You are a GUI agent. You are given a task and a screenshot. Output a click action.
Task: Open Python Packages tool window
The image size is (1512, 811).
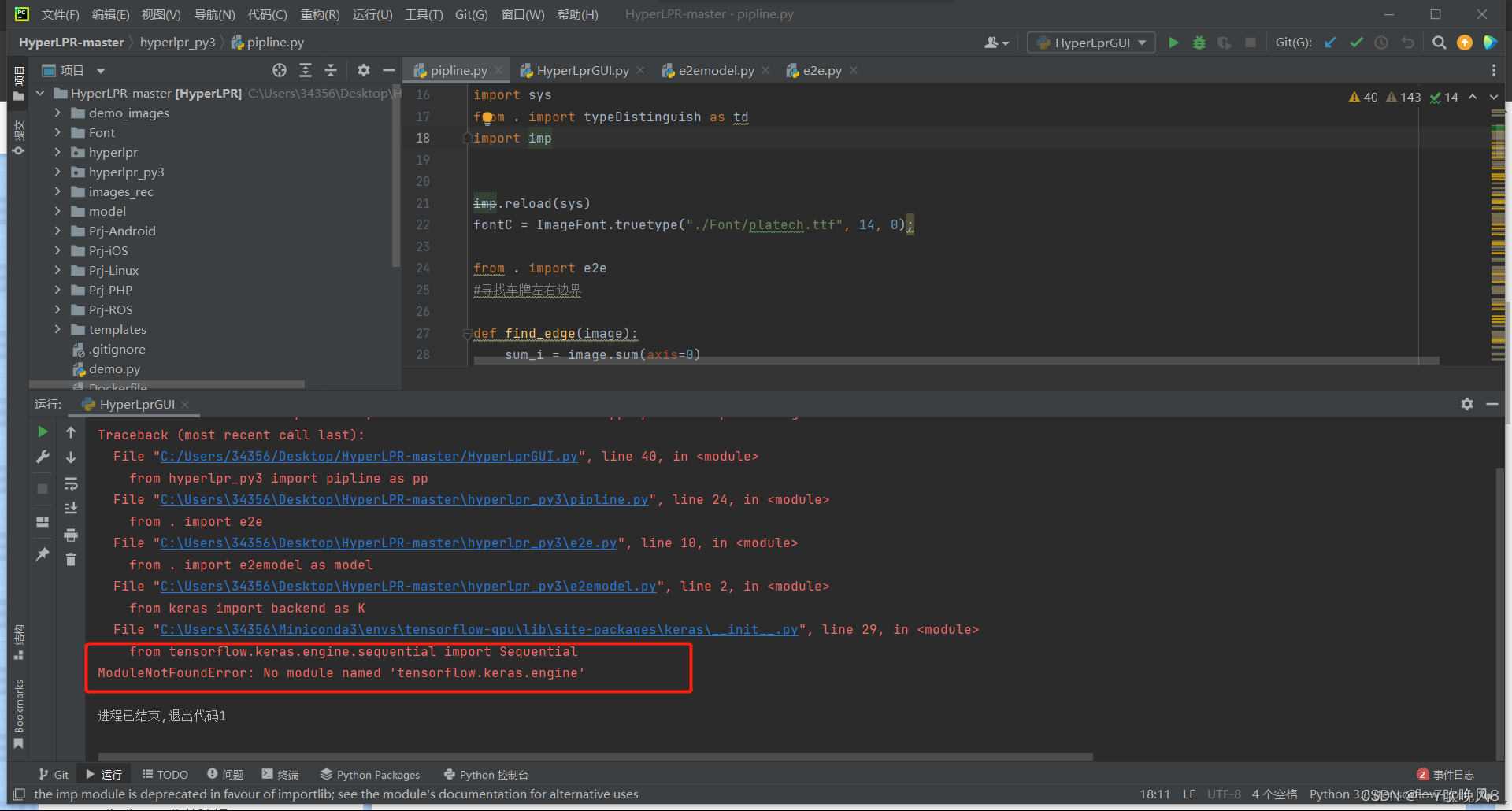click(x=370, y=775)
